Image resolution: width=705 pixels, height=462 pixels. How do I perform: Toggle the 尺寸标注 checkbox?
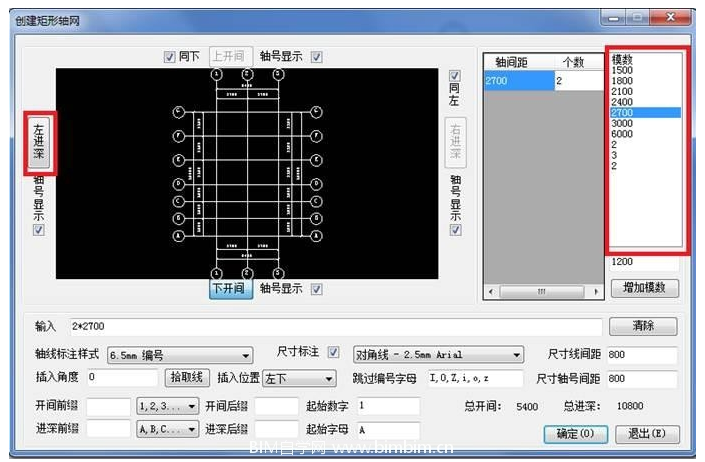(x=333, y=352)
